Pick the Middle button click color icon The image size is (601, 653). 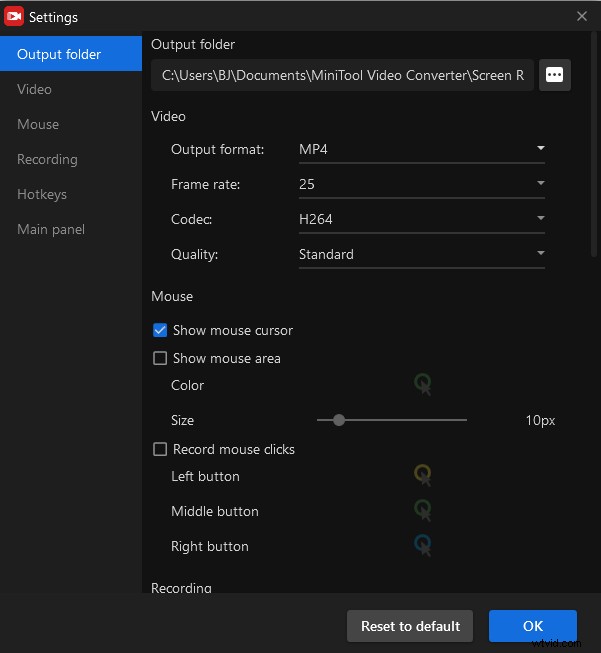coord(423,511)
